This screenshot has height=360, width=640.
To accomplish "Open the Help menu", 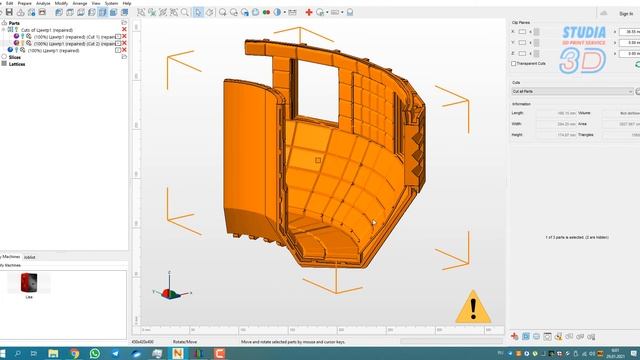I will [127, 3].
